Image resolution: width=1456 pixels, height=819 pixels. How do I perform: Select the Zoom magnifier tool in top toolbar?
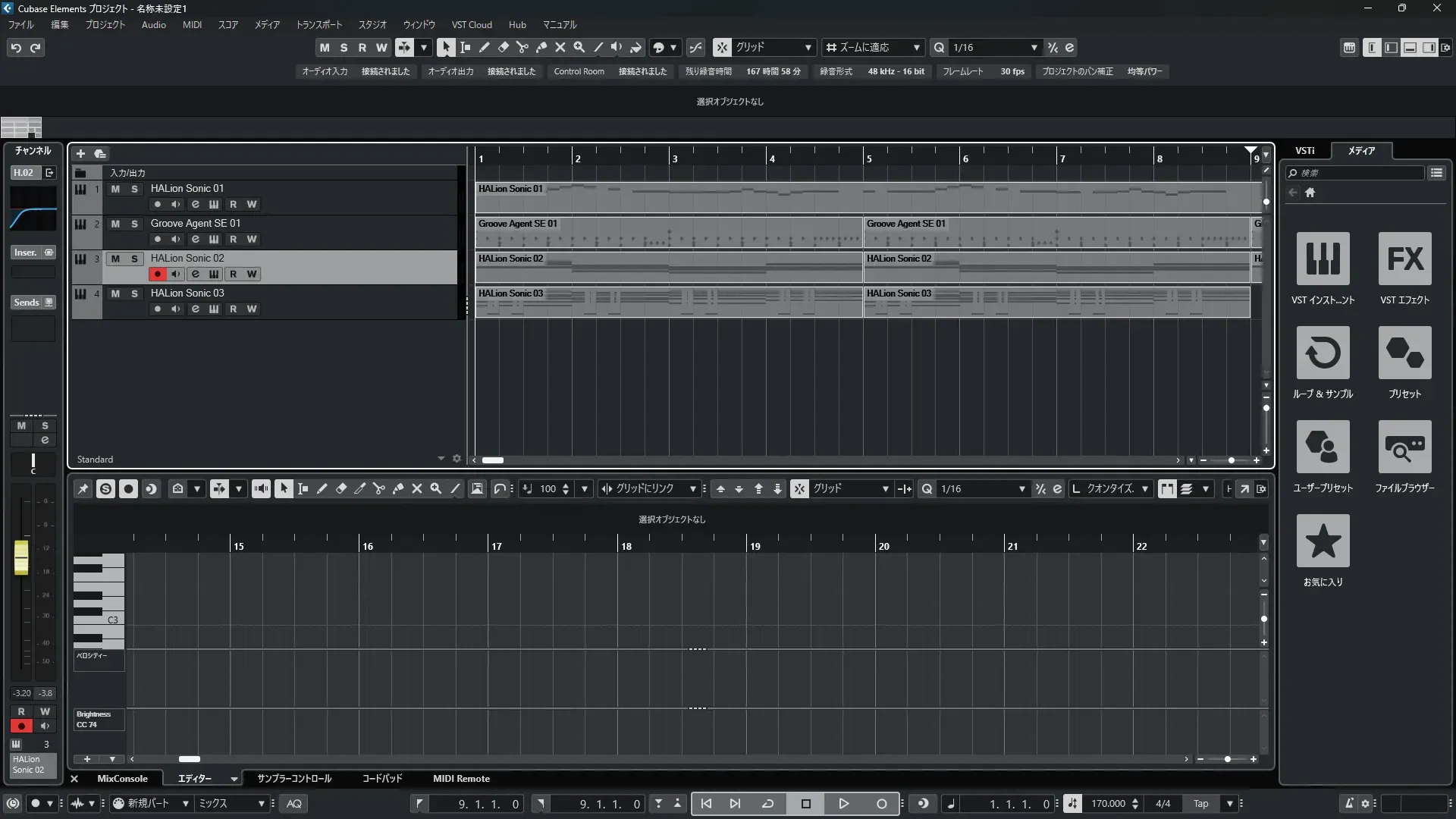(x=579, y=47)
